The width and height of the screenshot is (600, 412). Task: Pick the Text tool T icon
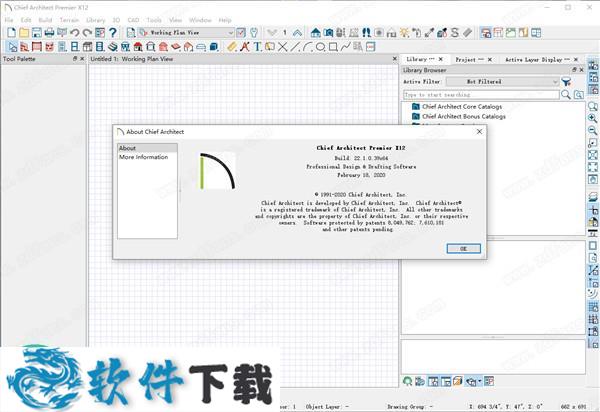pyautogui.click(x=258, y=47)
